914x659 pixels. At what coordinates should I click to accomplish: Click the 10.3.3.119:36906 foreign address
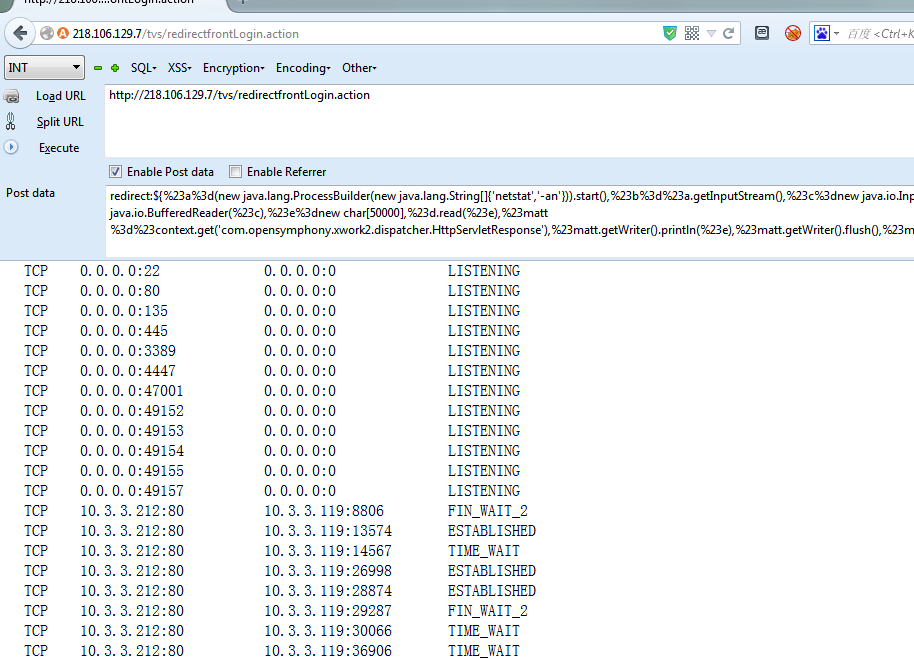pos(328,651)
